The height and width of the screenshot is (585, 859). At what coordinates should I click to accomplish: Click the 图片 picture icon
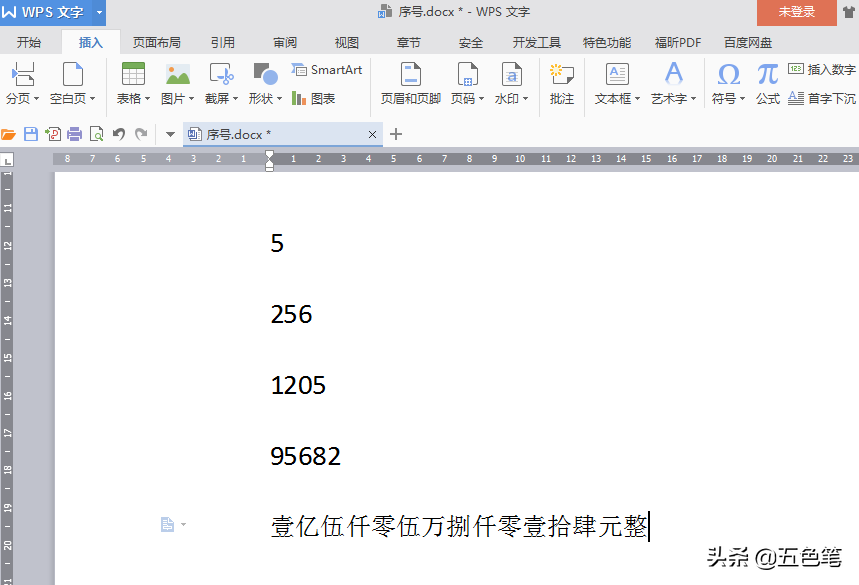click(x=177, y=74)
